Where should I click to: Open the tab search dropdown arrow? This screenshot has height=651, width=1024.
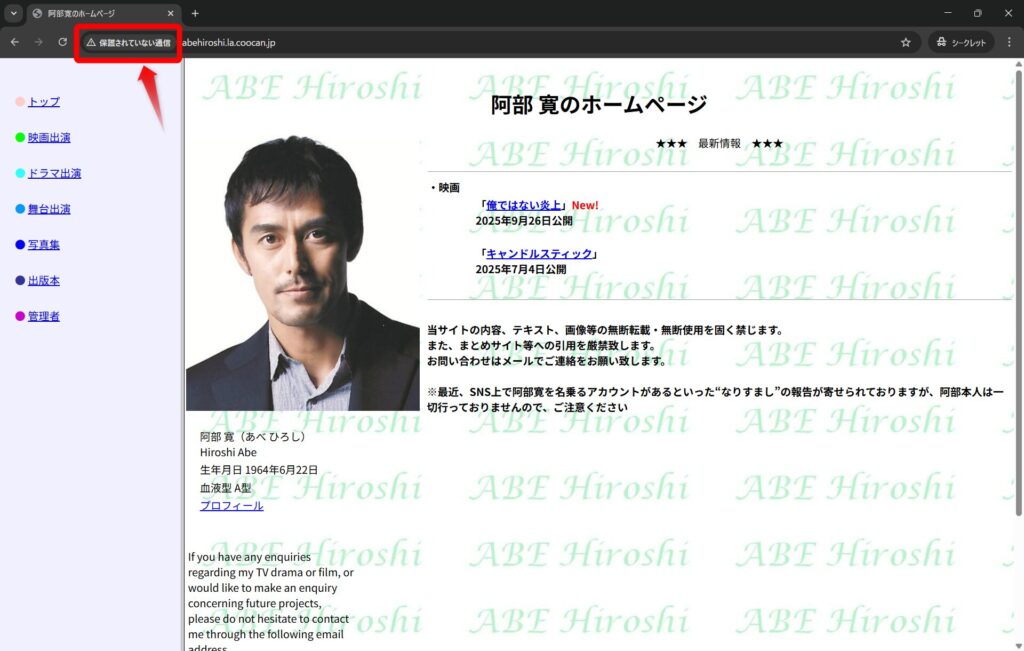click(x=14, y=13)
